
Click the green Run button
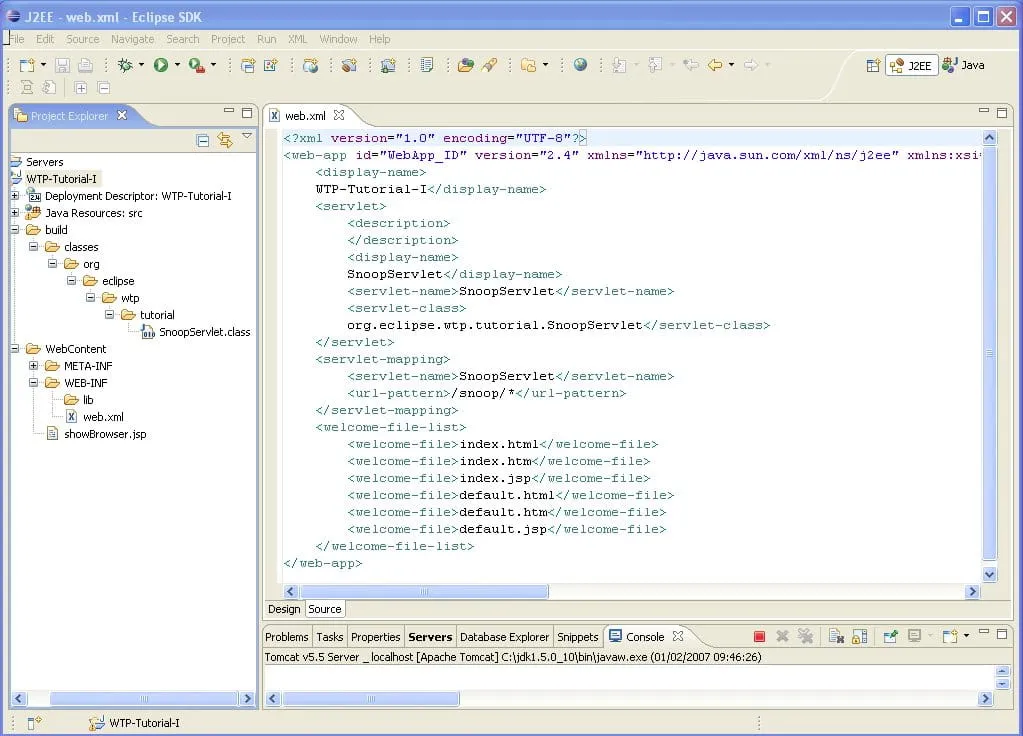tap(160, 65)
